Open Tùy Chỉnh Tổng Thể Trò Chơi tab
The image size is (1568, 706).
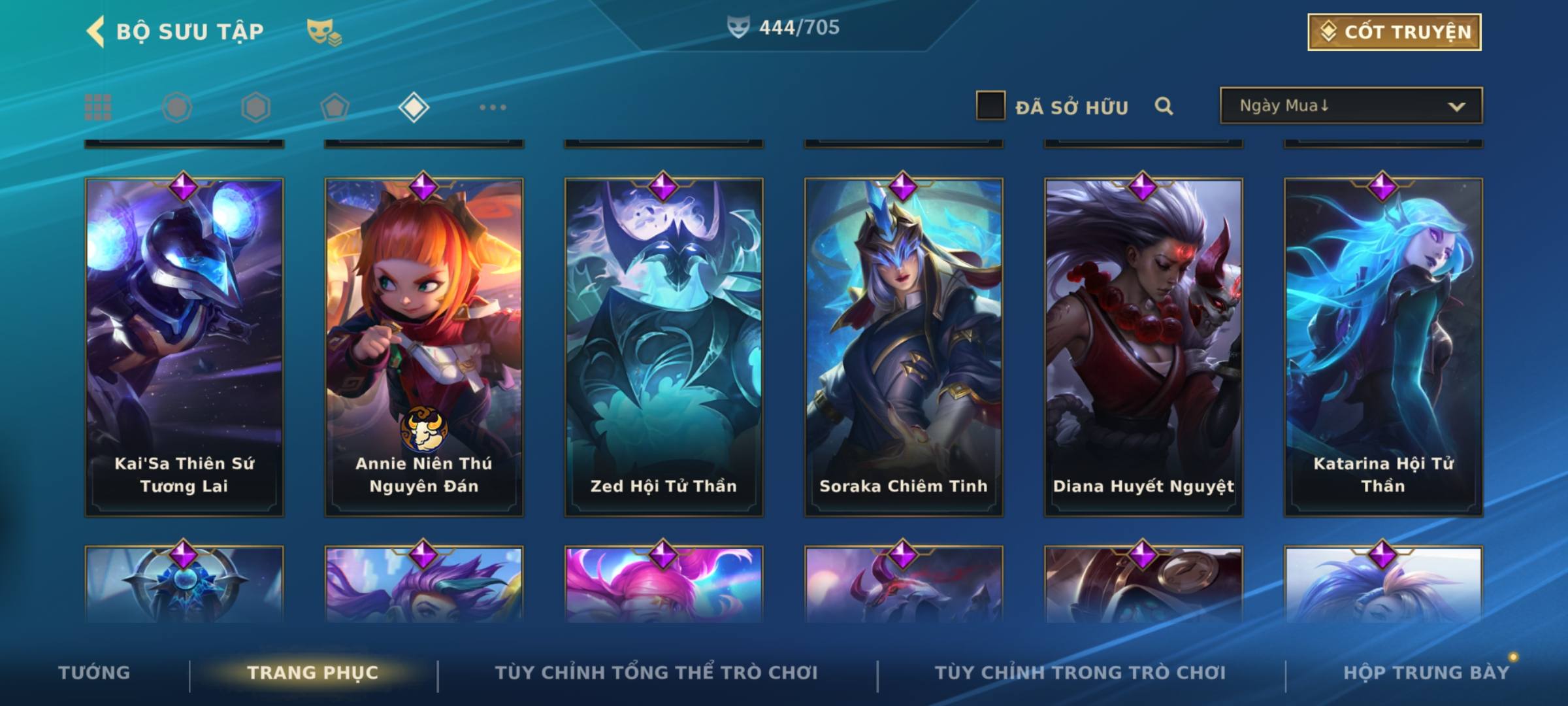(x=656, y=673)
